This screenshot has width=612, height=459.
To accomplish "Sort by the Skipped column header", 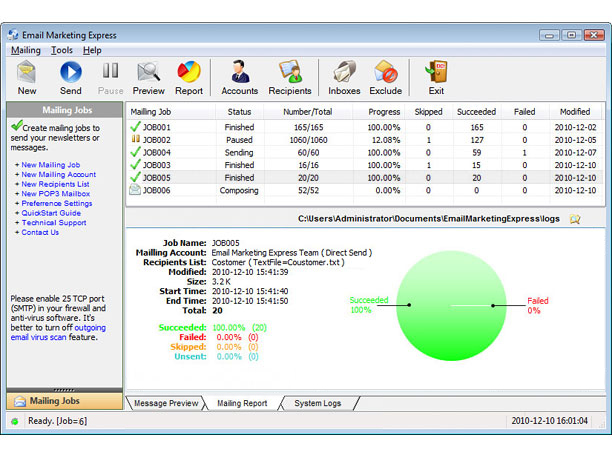I will click(428, 112).
